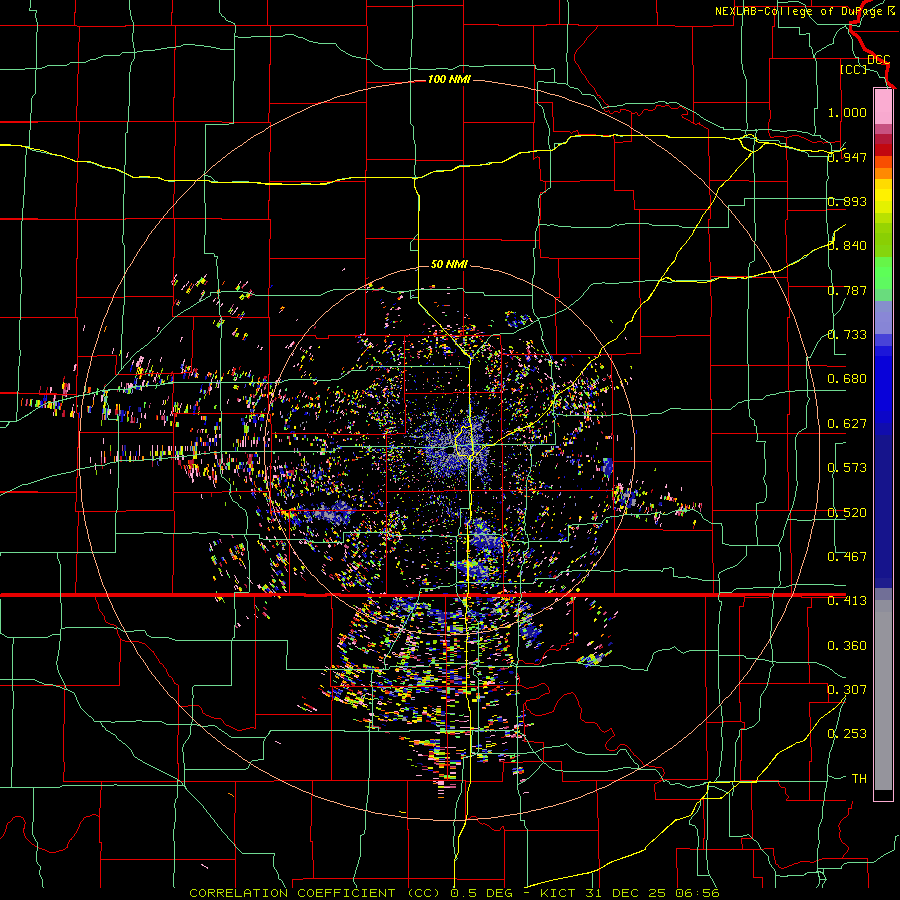Click the 0.733 scale value
Image resolution: width=900 pixels, height=900 pixels.
pyautogui.click(x=847, y=335)
